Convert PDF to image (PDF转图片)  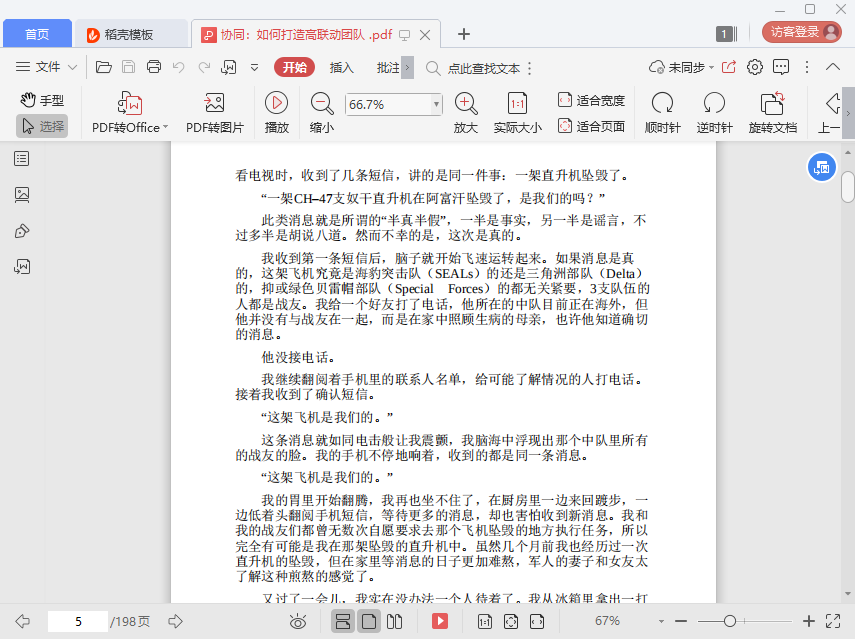[x=214, y=113]
